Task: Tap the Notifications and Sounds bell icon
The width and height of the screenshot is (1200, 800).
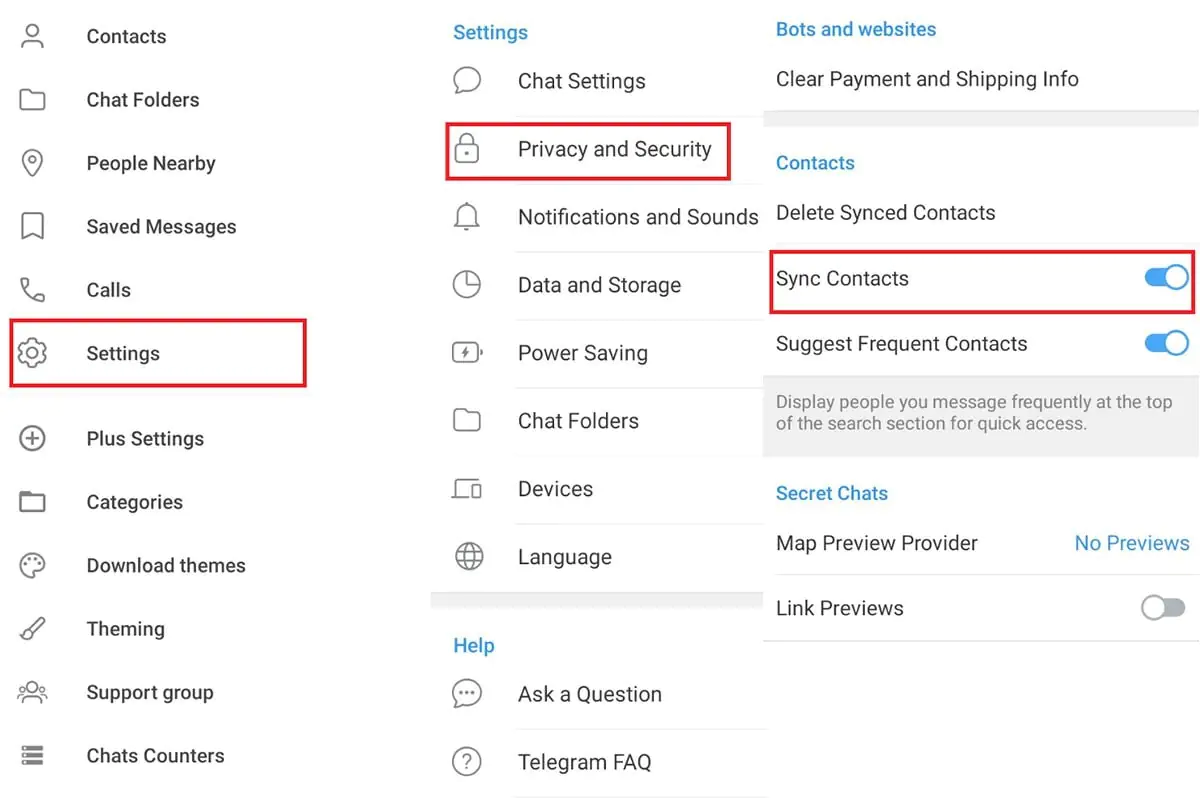Action: coord(467,216)
